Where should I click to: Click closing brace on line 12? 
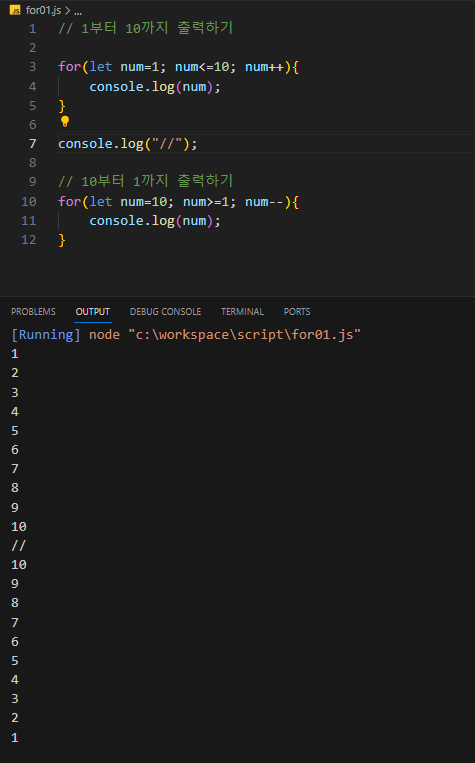[62, 240]
